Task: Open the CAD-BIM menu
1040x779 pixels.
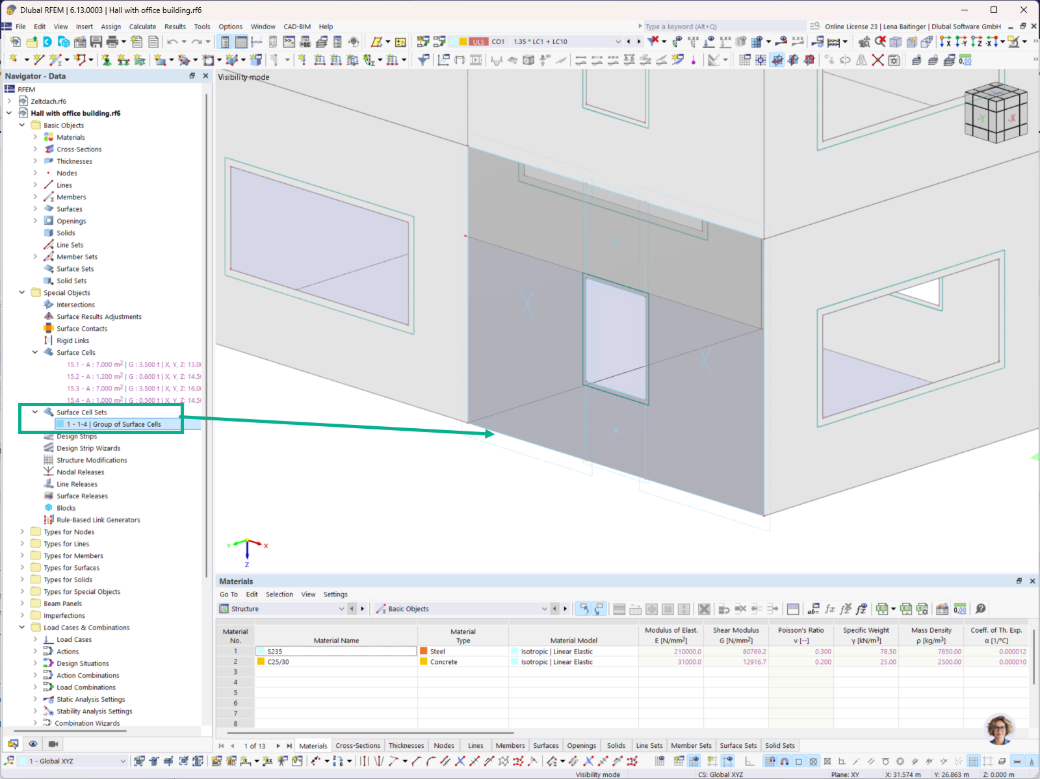Action: [297, 27]
